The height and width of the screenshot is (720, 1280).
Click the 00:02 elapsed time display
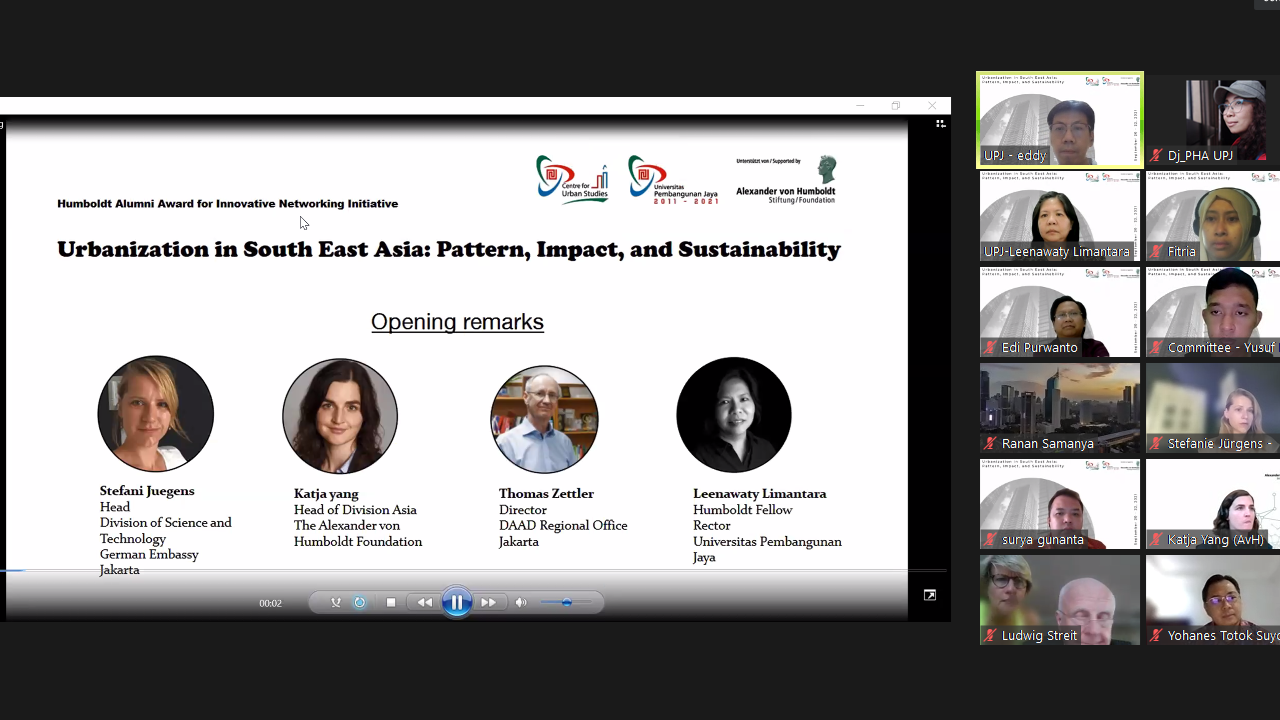(x=270, y=603)
